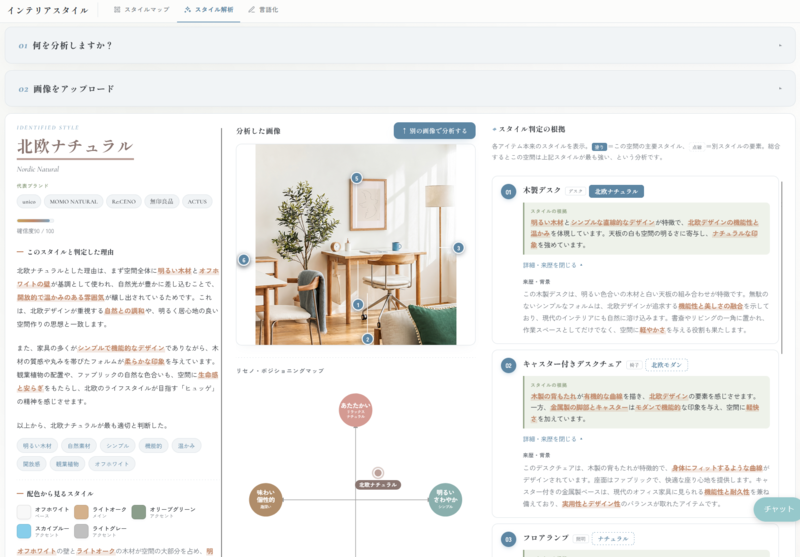
Task: Select marker 6 on the analyzed image
Action: pyautogui.click(x=244, y=260)
